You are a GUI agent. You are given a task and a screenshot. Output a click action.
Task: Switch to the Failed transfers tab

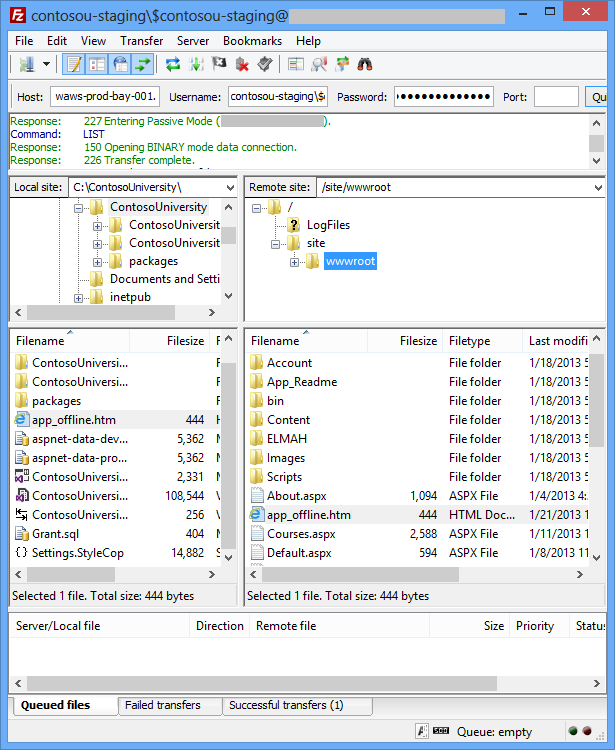coord(163,705)
